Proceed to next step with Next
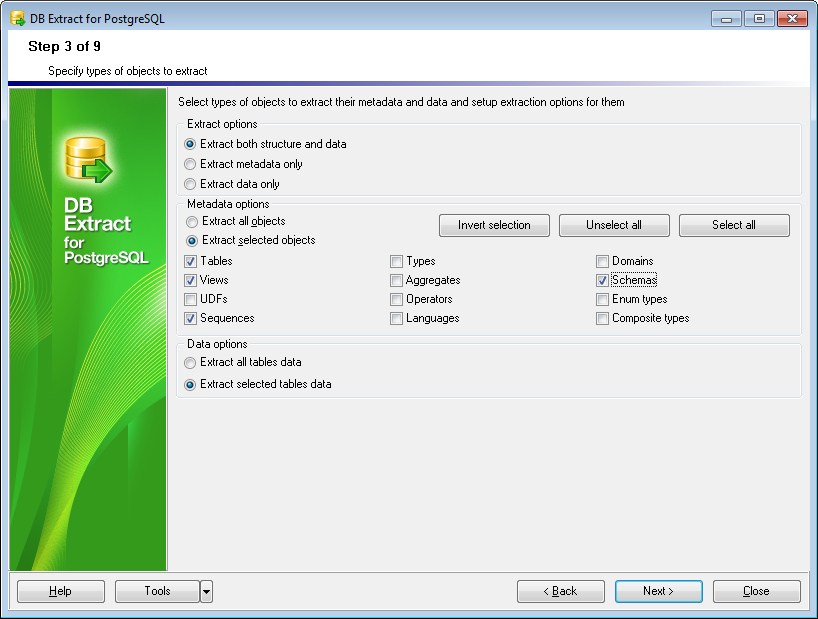The height and width of the screenshot is (619, 818). pos(658,591)
